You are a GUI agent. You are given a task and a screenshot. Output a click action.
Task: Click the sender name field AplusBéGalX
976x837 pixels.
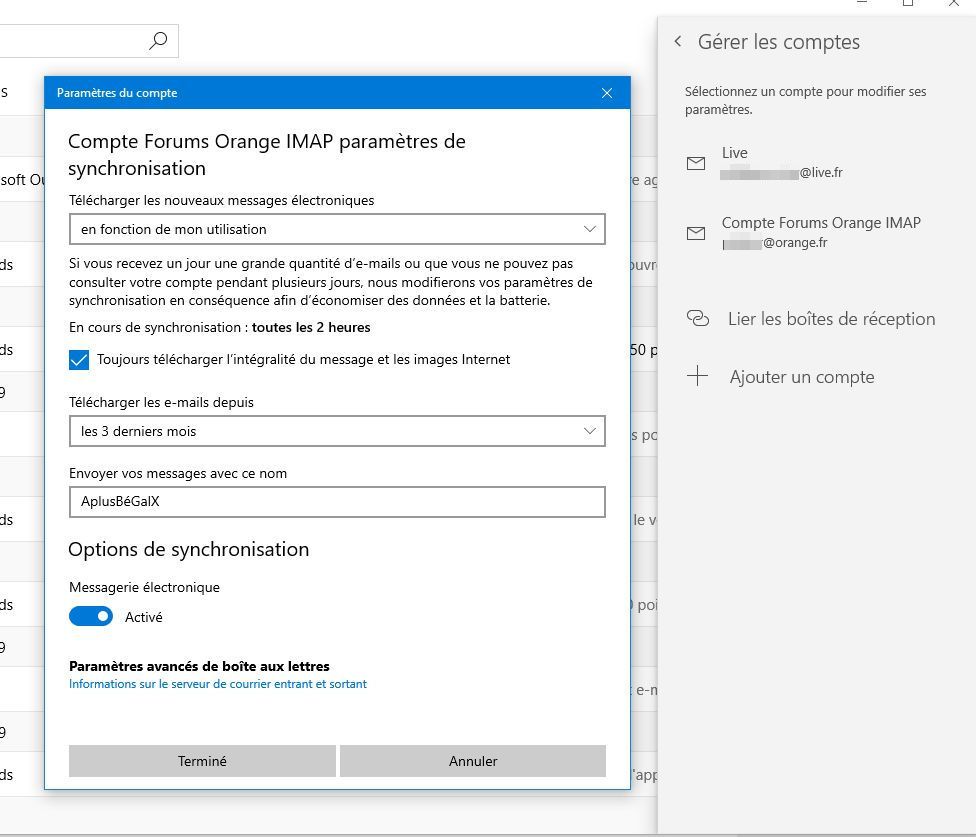(x=336, y=502)
